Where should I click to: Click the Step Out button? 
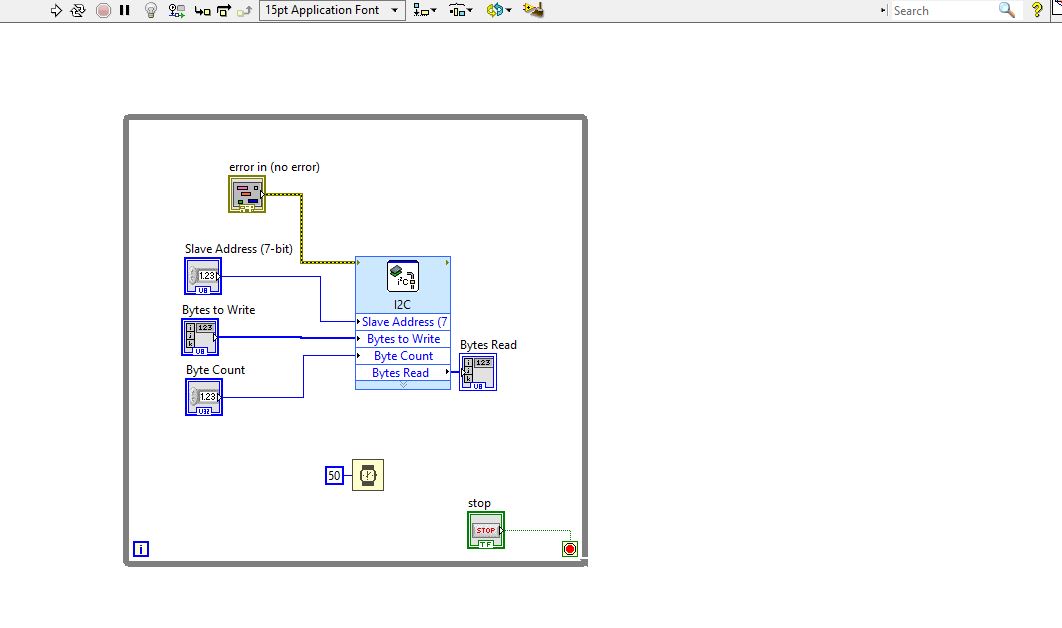(245, 10)
